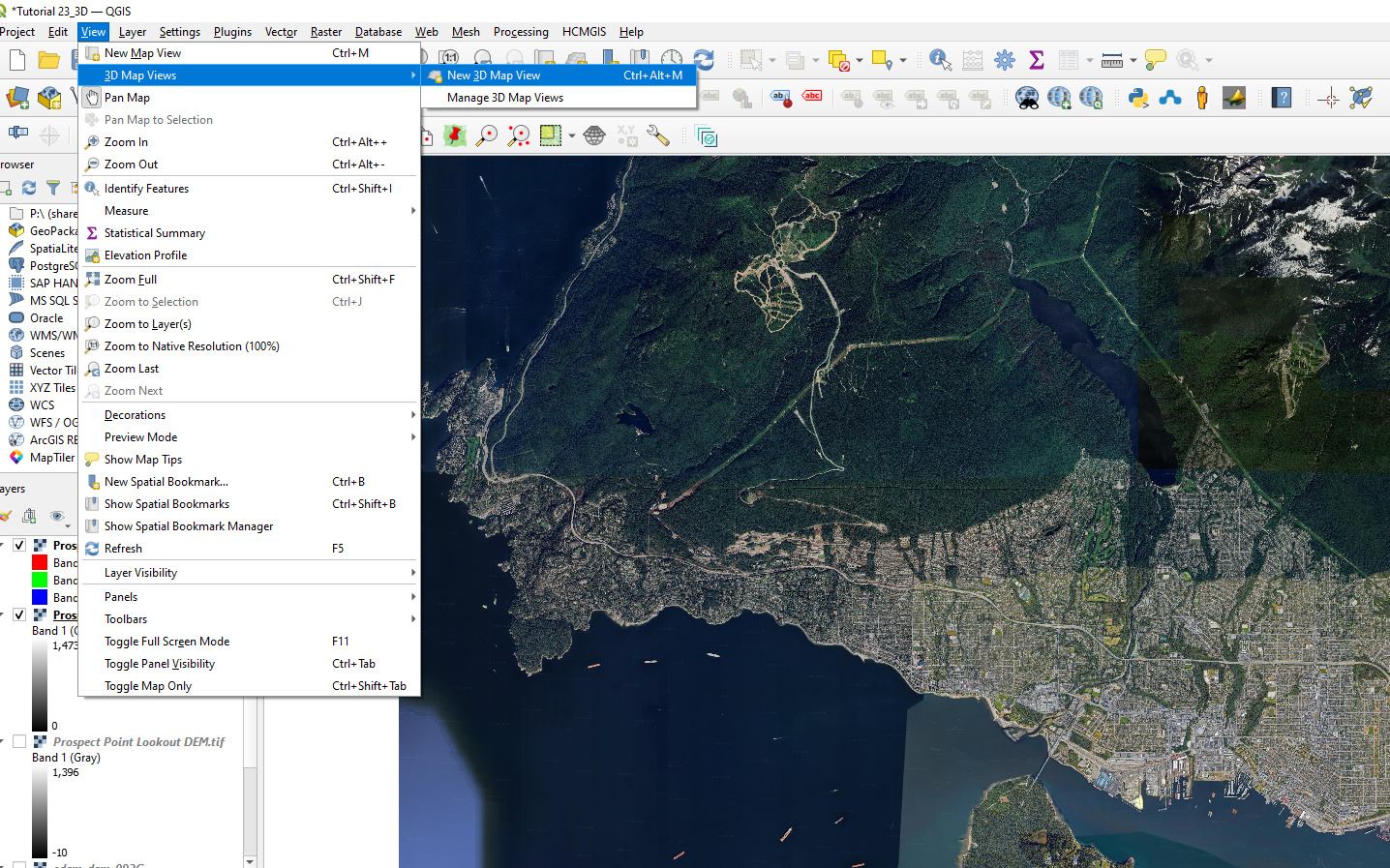1390x868 pixels.
Task: Open the Processing menu
Action: tap(520, 32)
